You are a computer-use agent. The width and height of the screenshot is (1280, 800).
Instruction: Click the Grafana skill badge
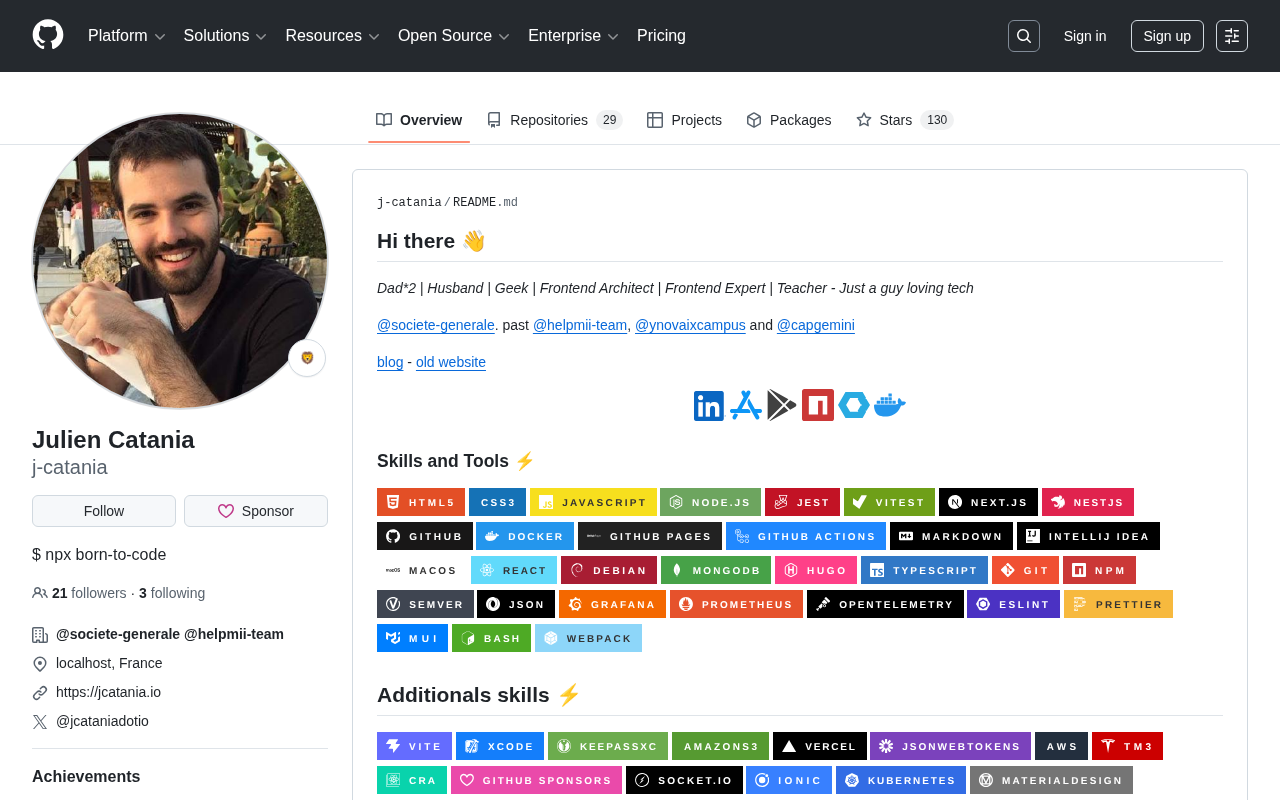pos(612,604)
